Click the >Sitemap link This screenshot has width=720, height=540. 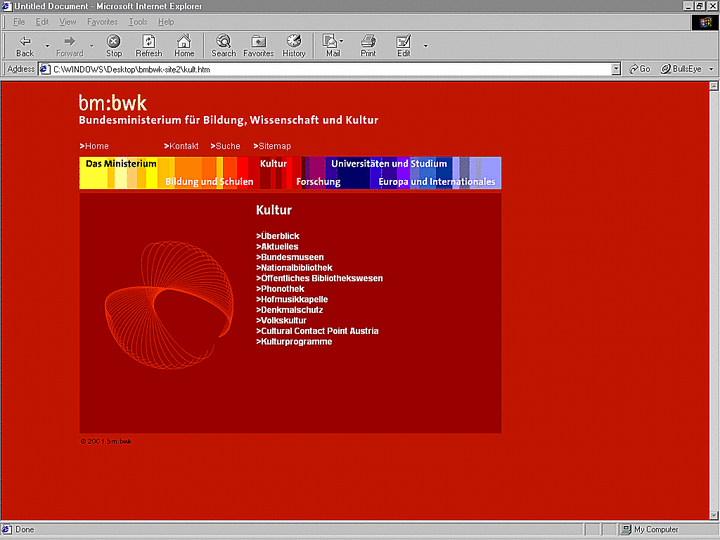point(272,146)
